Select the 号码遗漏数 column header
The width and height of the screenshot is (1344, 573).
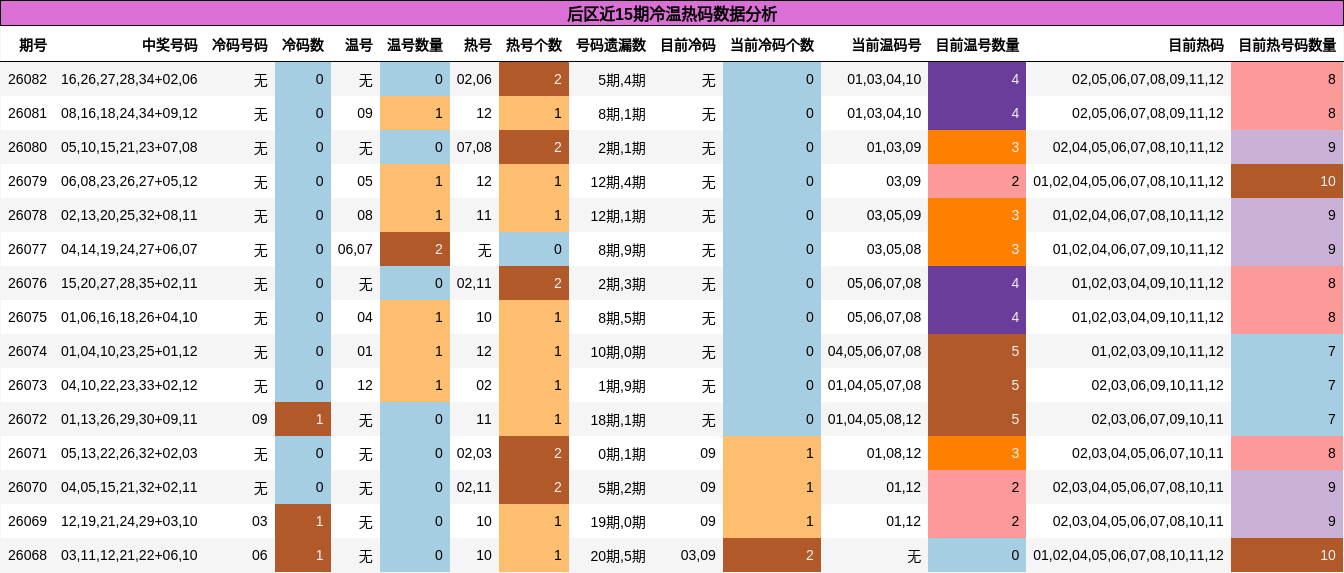pyautogui.click(x=611, y=45)
